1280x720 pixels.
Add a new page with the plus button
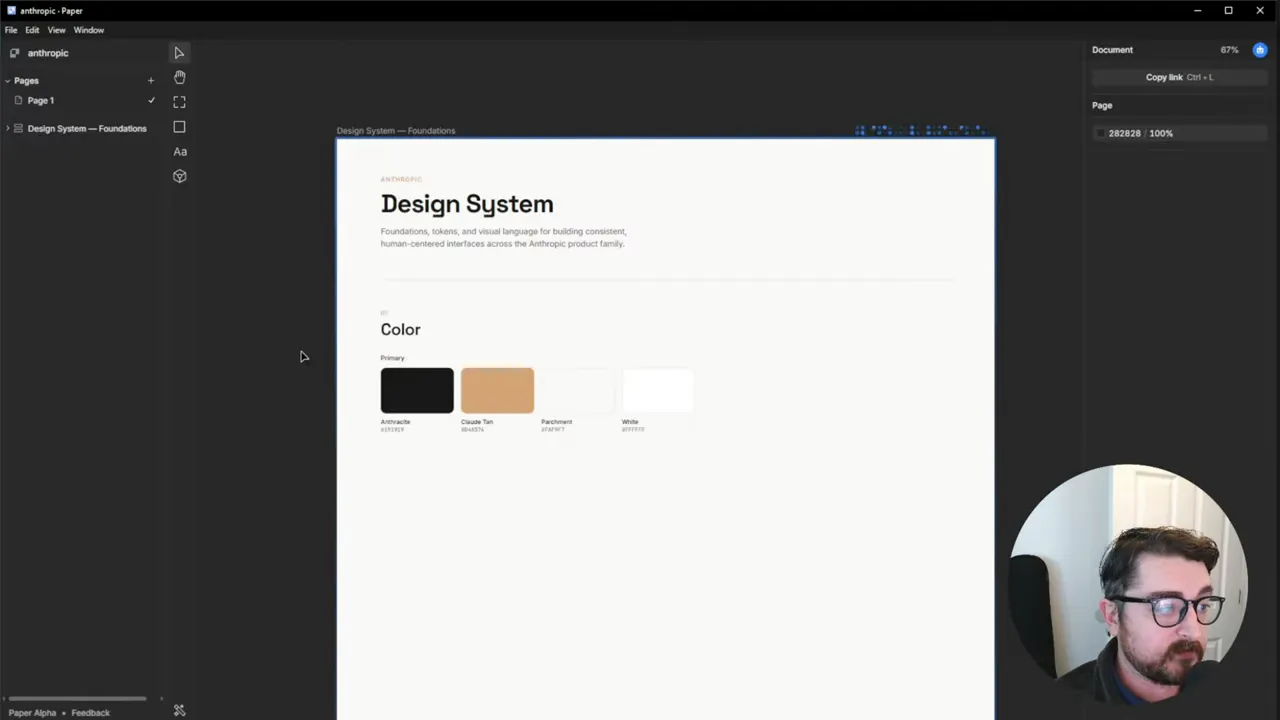[x=150, y=80]
